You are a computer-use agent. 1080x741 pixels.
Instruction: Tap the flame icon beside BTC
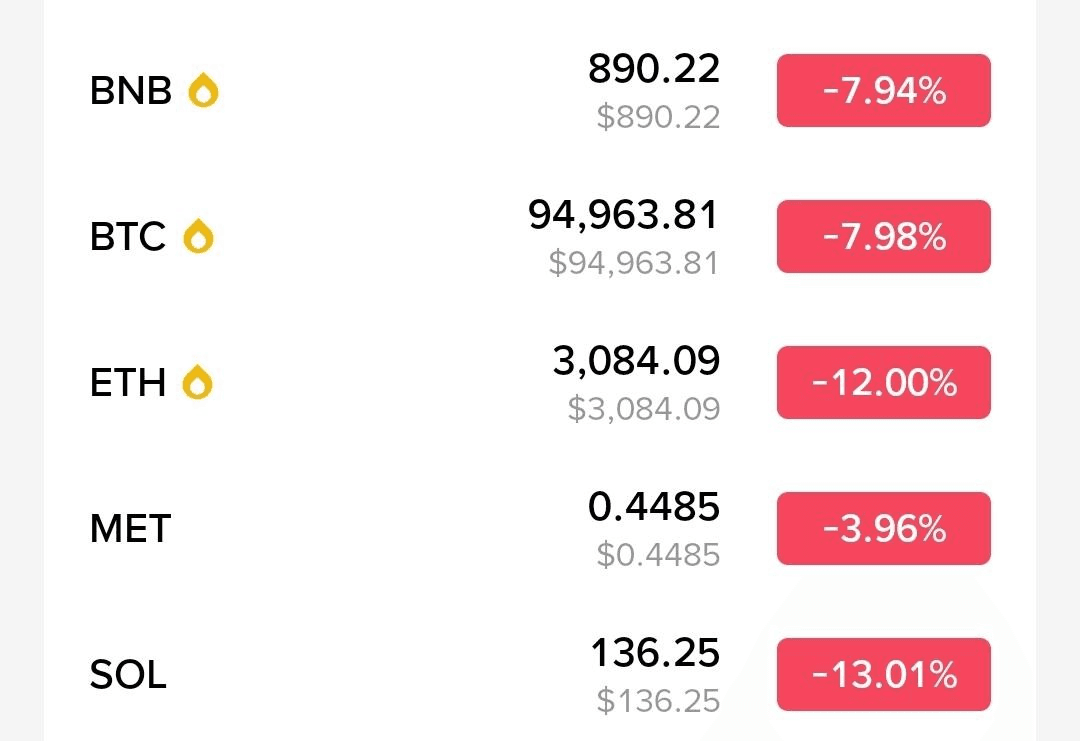(198, 237)
